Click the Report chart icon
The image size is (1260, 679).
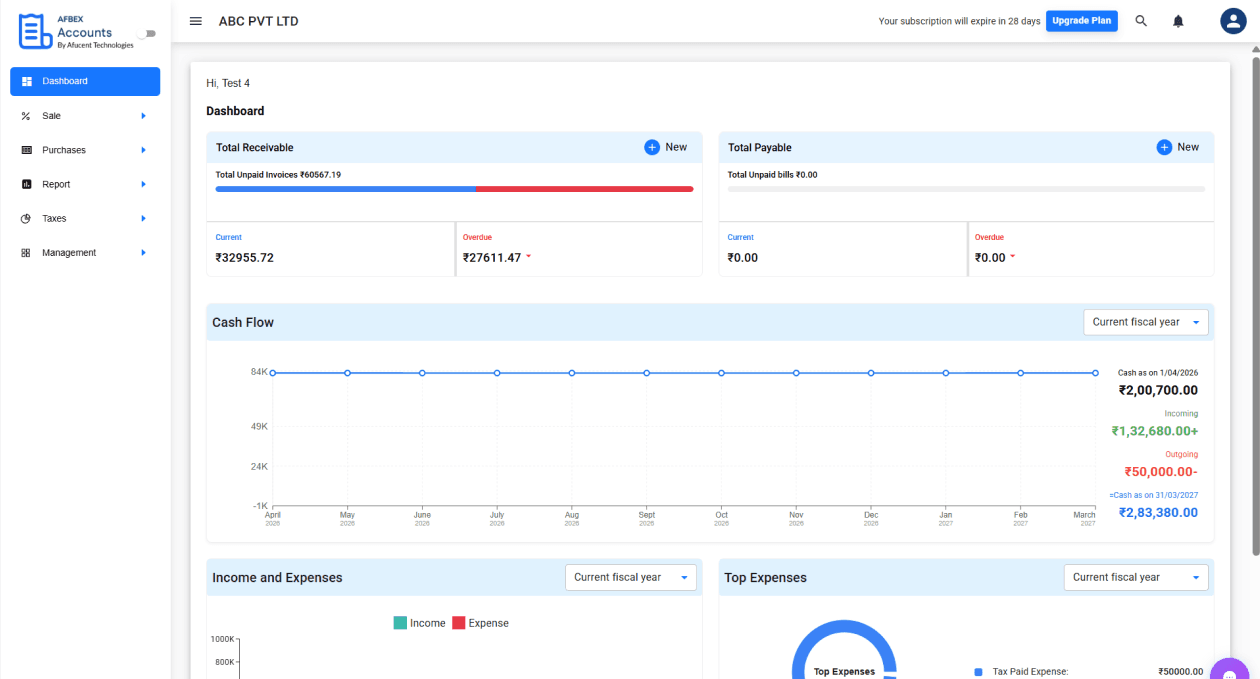pos(26,184)
